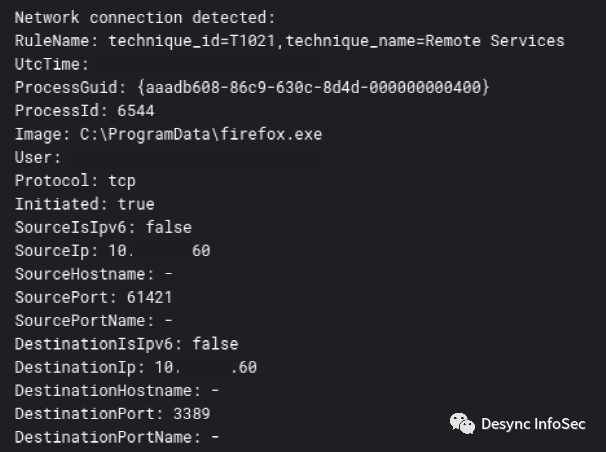Select the SourcePort 61421 value
606x452 pixels.
click(x=150, y=297)
